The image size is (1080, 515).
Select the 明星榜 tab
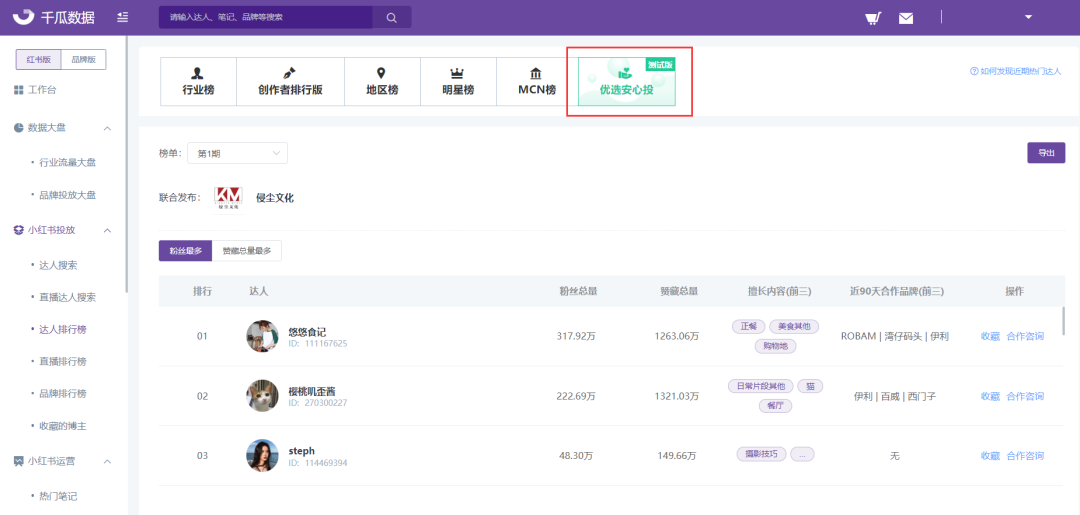click(x=458, y=82)
